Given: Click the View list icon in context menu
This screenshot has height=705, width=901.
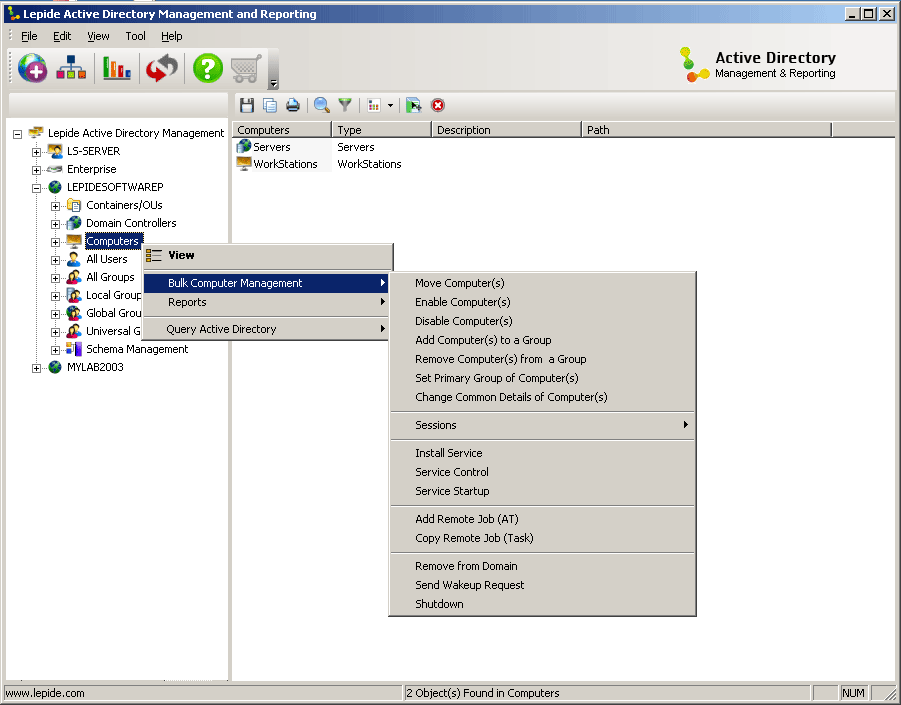Looking at the screenshot, I should click(153, 255).
